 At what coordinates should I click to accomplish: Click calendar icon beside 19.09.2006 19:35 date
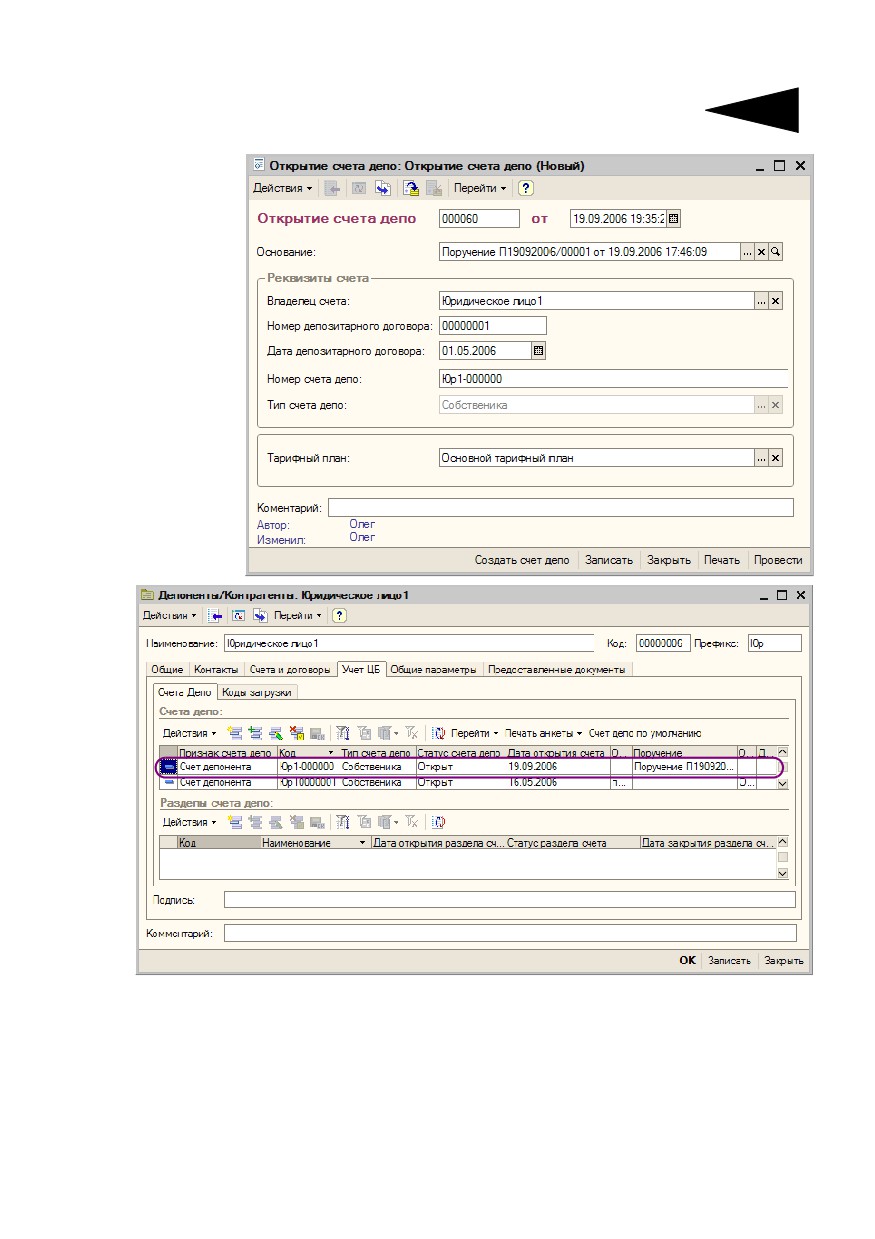pyautogui.click(x=674, y=219)
